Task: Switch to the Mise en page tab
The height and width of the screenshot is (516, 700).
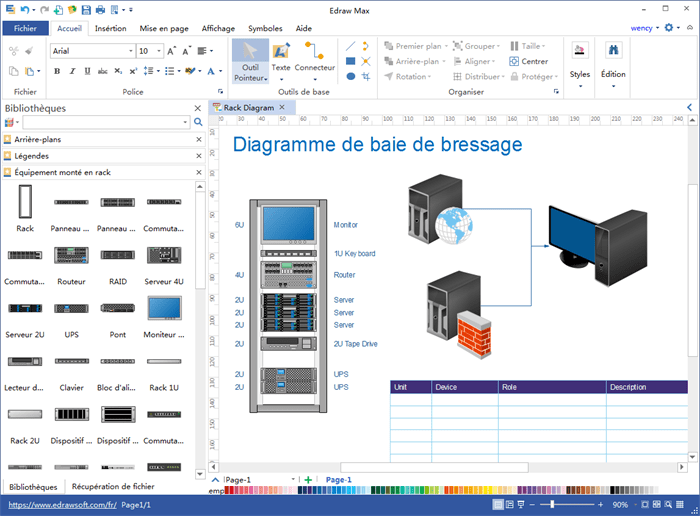Action: [x=164, y=28]
